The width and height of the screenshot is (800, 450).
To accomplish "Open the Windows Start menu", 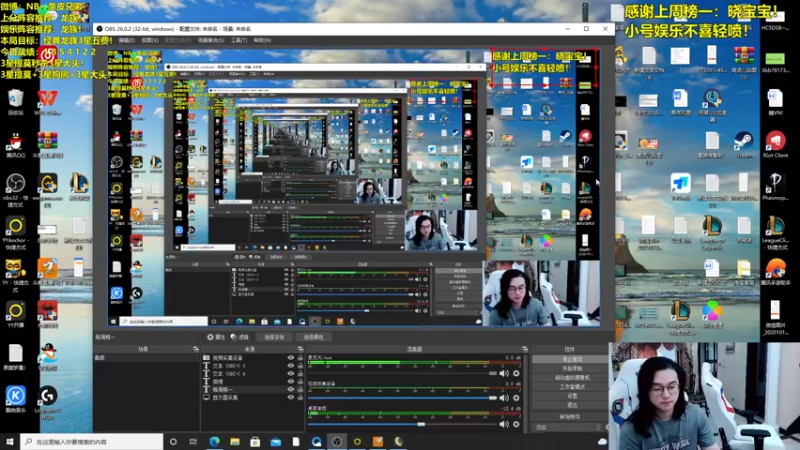I will tap(10, 441).
